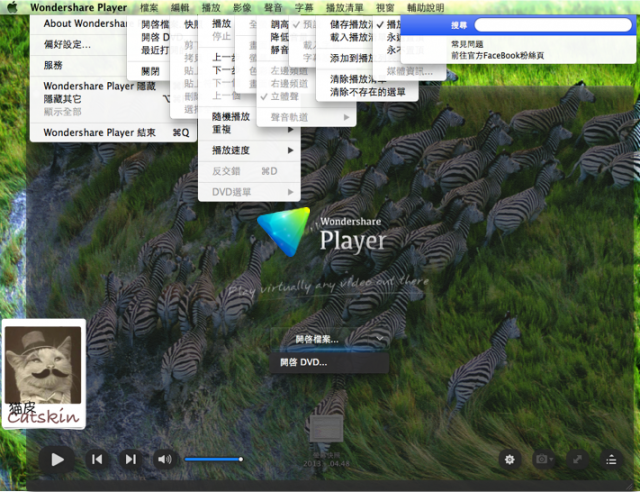Choose 載入播放 load playlist entry
Image resolution: width=640 pixels, height=492 pixels.
pos(351,37)
